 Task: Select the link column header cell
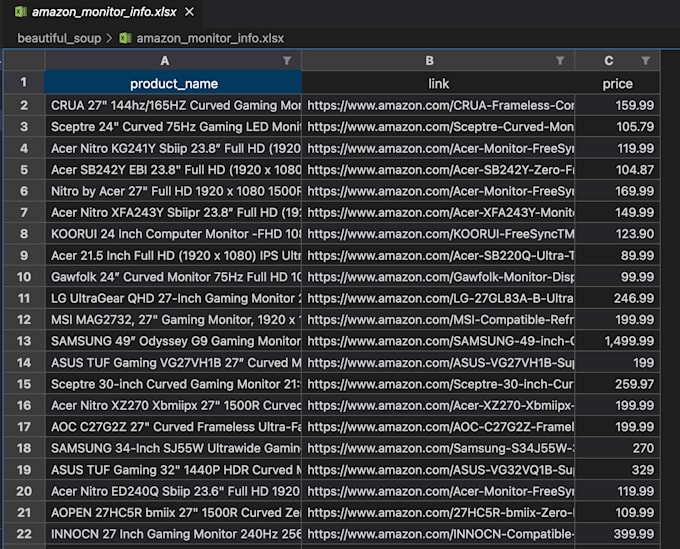[438, 84]
